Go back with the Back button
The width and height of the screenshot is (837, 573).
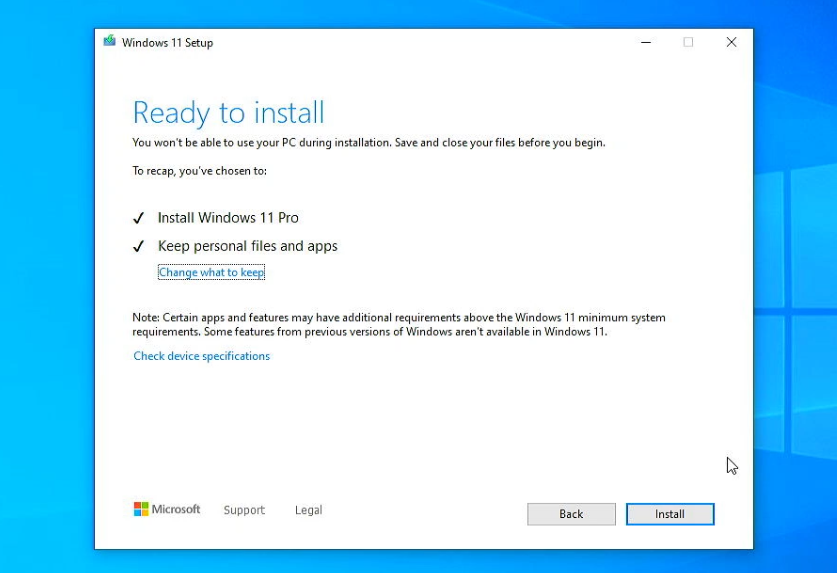click(571, 514)
